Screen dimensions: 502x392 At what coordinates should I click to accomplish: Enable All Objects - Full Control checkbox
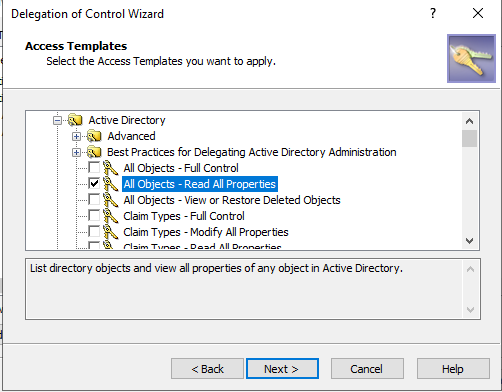click(x=94, y=168)
